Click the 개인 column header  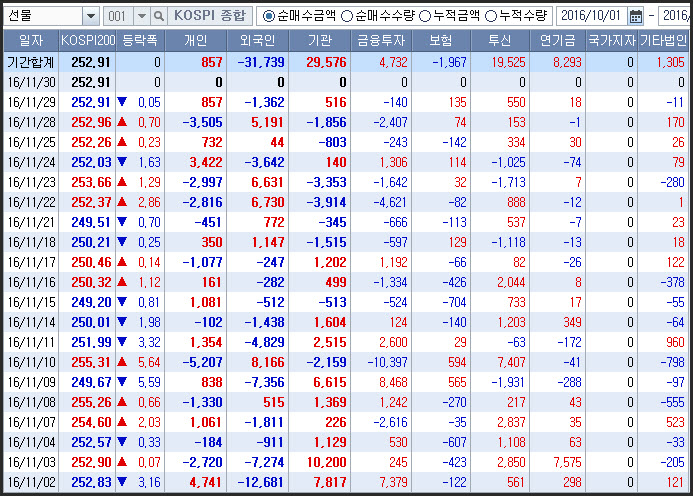(195, 41)
